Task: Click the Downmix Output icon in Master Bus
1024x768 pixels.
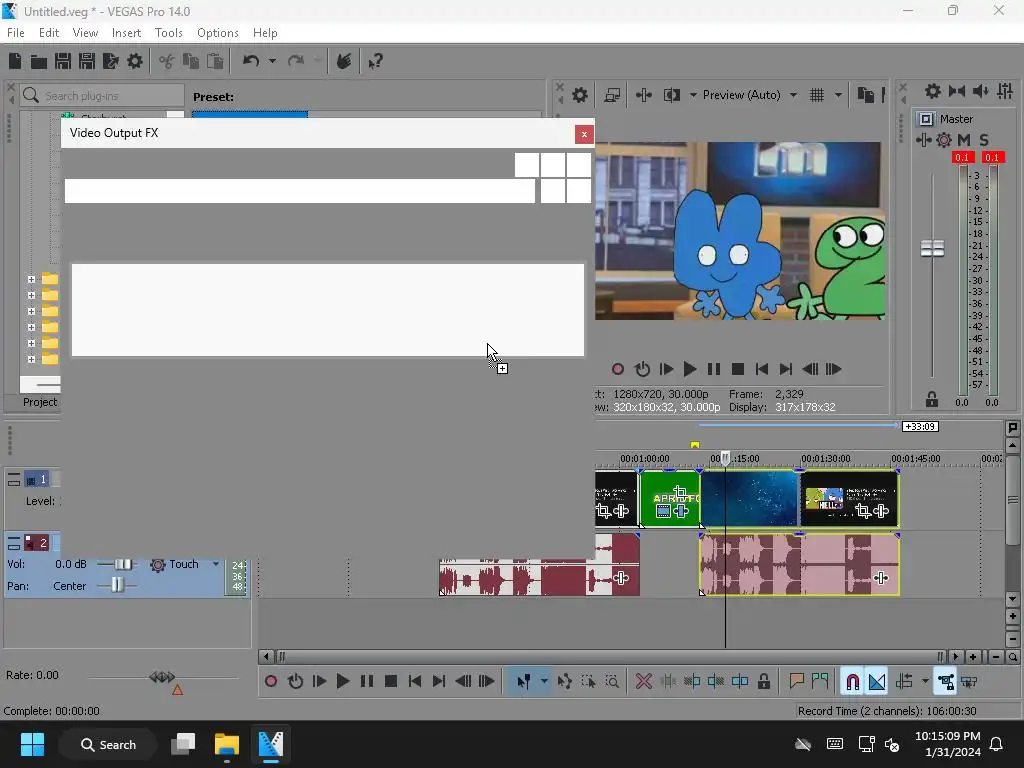Action: 957,91
